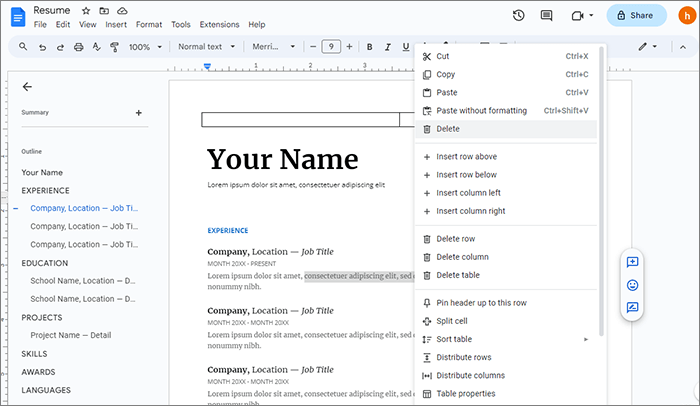Jump to EDUCATION in the outline

pyautogui.click(x=45, y=263)
